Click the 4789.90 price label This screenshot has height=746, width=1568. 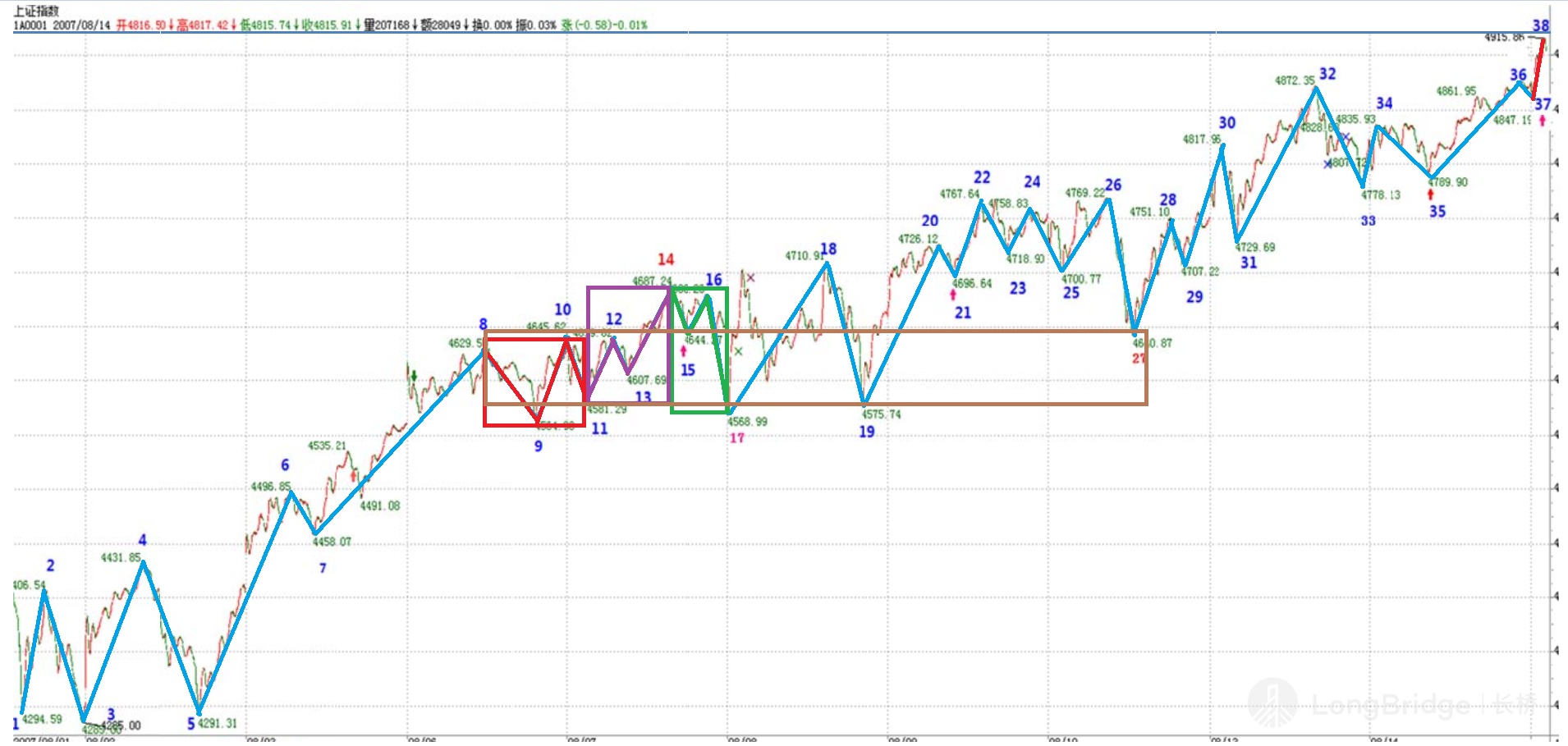tap(1448, 182)
